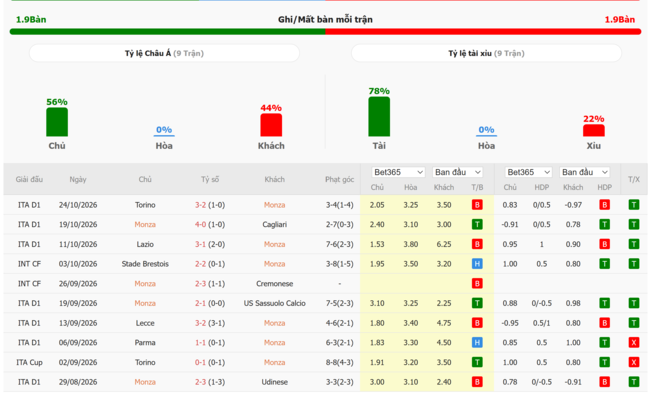Click the red HDP B badge in Lecce row
This screenshot has height=393, width=650.
coord(604,323)
